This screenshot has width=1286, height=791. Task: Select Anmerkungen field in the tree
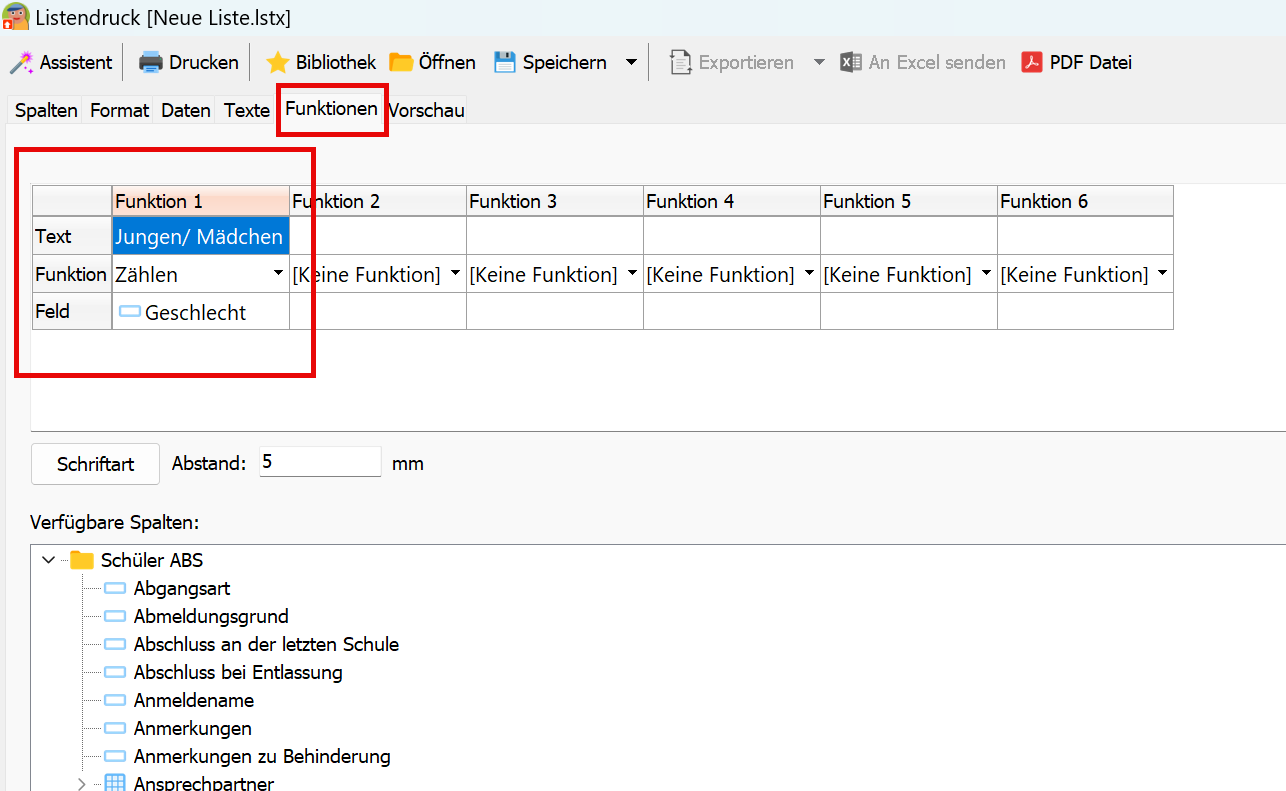click(x=192, y=728)
